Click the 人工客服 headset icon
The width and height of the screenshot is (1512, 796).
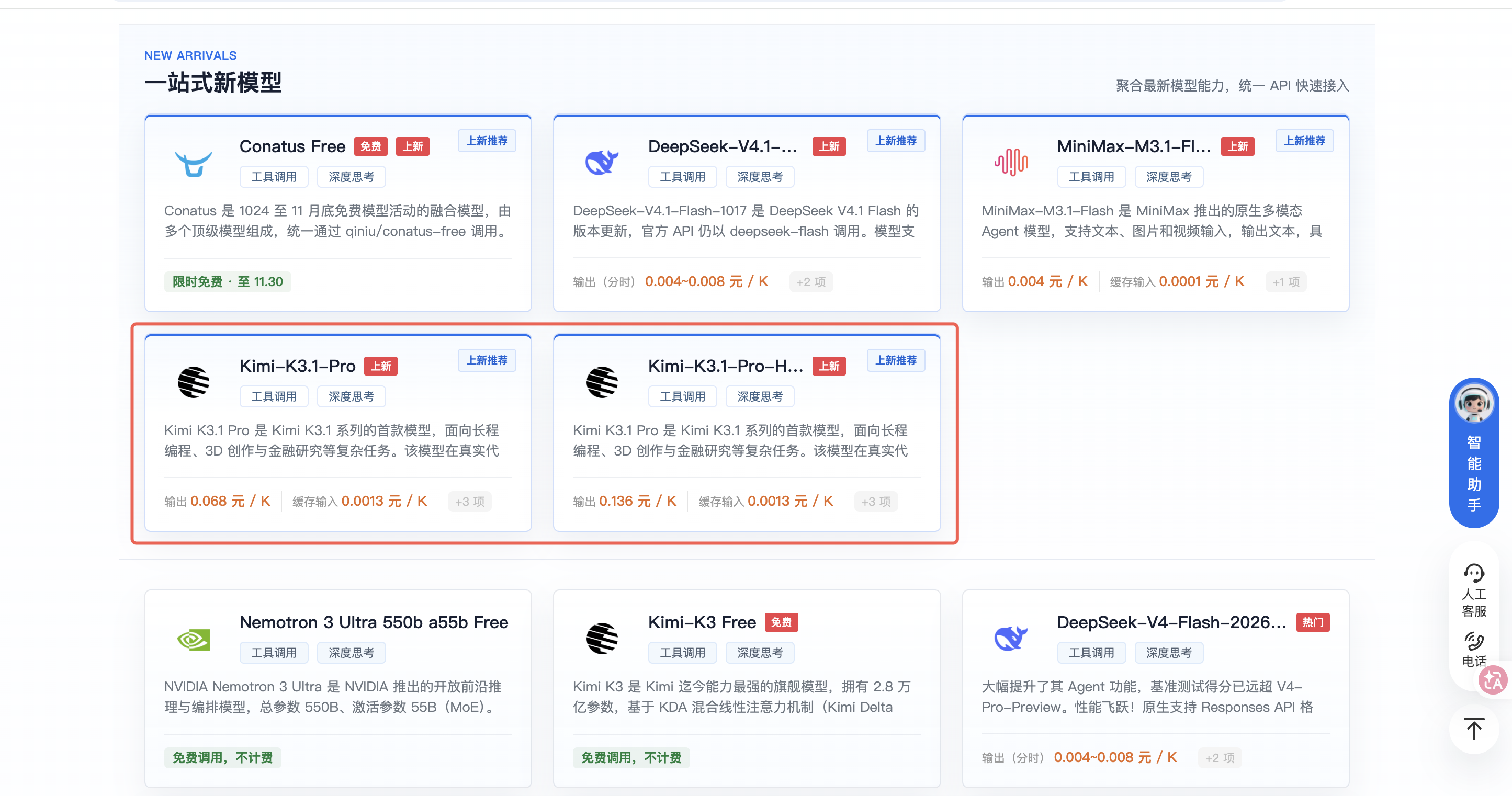click(1474, 573)
